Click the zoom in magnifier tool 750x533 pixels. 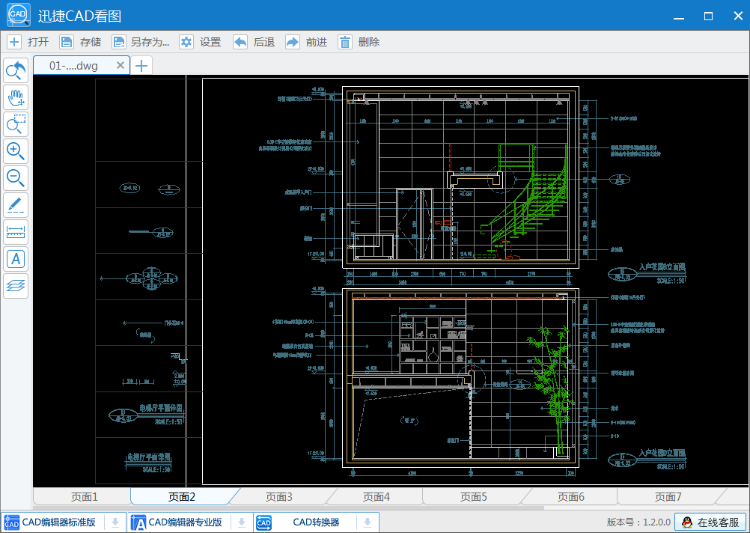(x=16, y=151)
